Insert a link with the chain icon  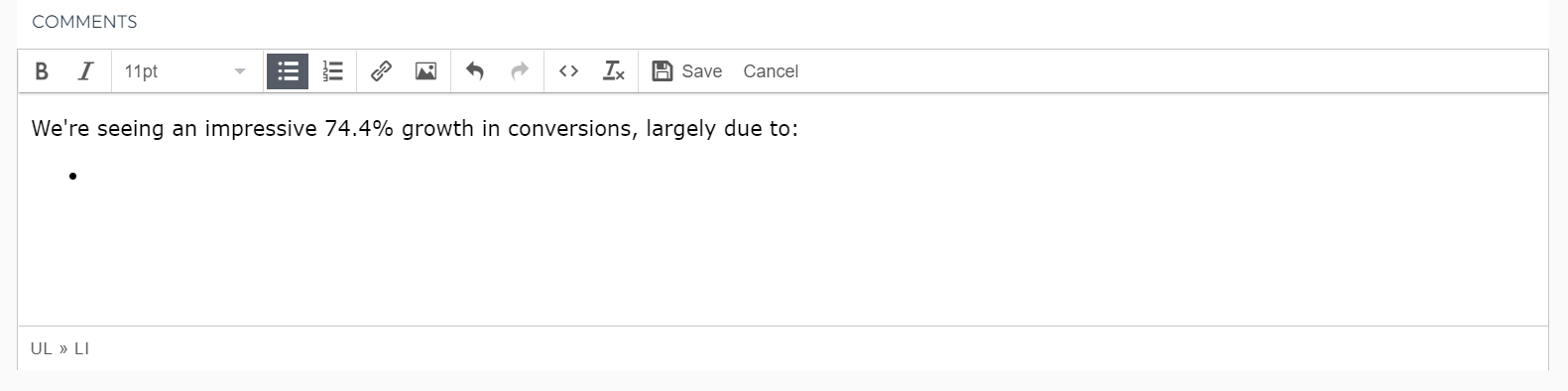(381, 71)
